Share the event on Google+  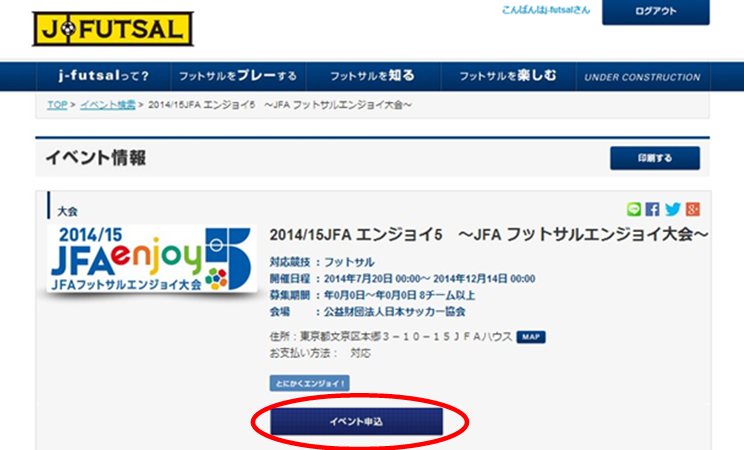tap(692, 209)
